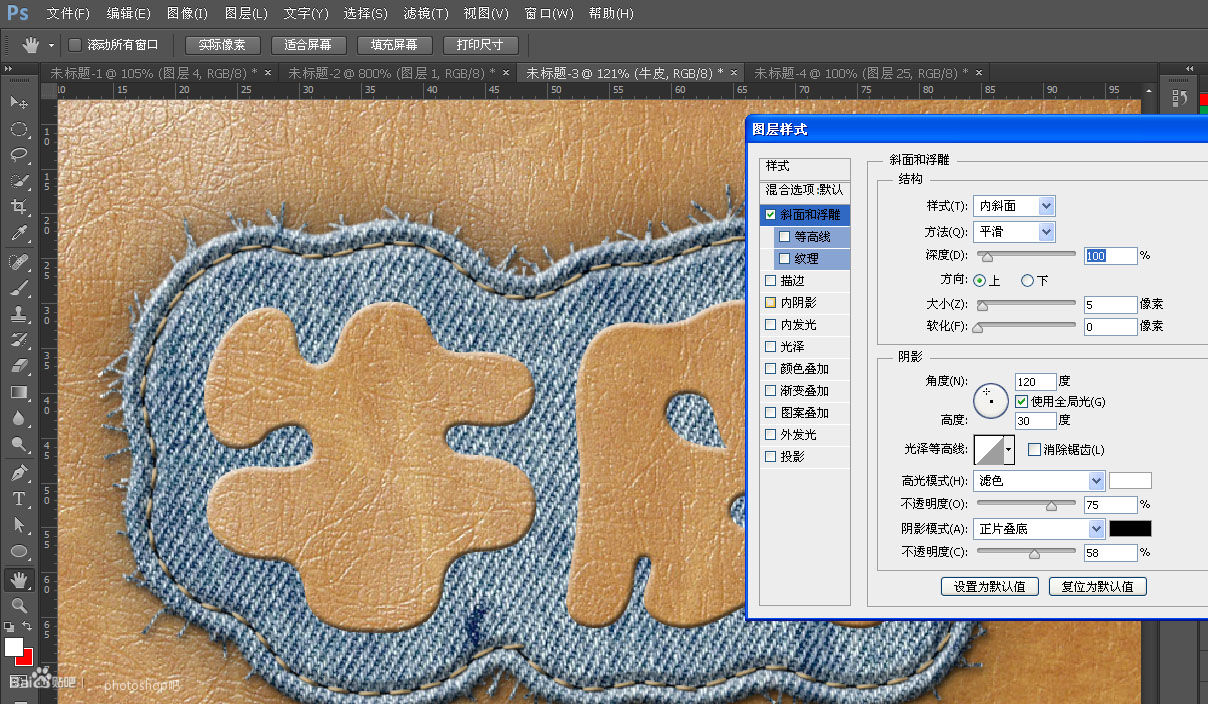Open 窗口(W) menu
1208x704 pixels.
pos(549,14)
